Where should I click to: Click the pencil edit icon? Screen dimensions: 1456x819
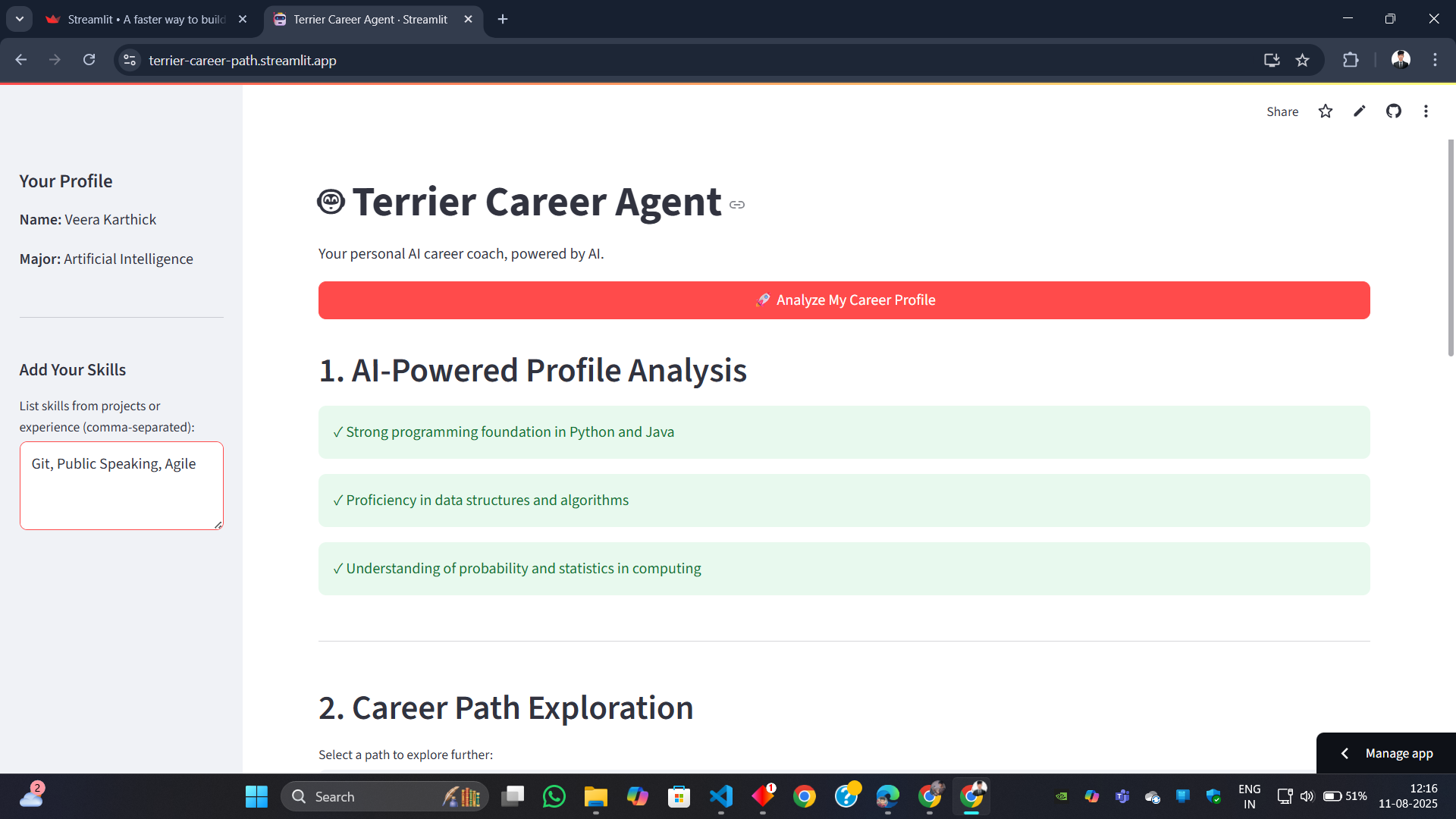pyautogui.click(x=1359, y=111)
